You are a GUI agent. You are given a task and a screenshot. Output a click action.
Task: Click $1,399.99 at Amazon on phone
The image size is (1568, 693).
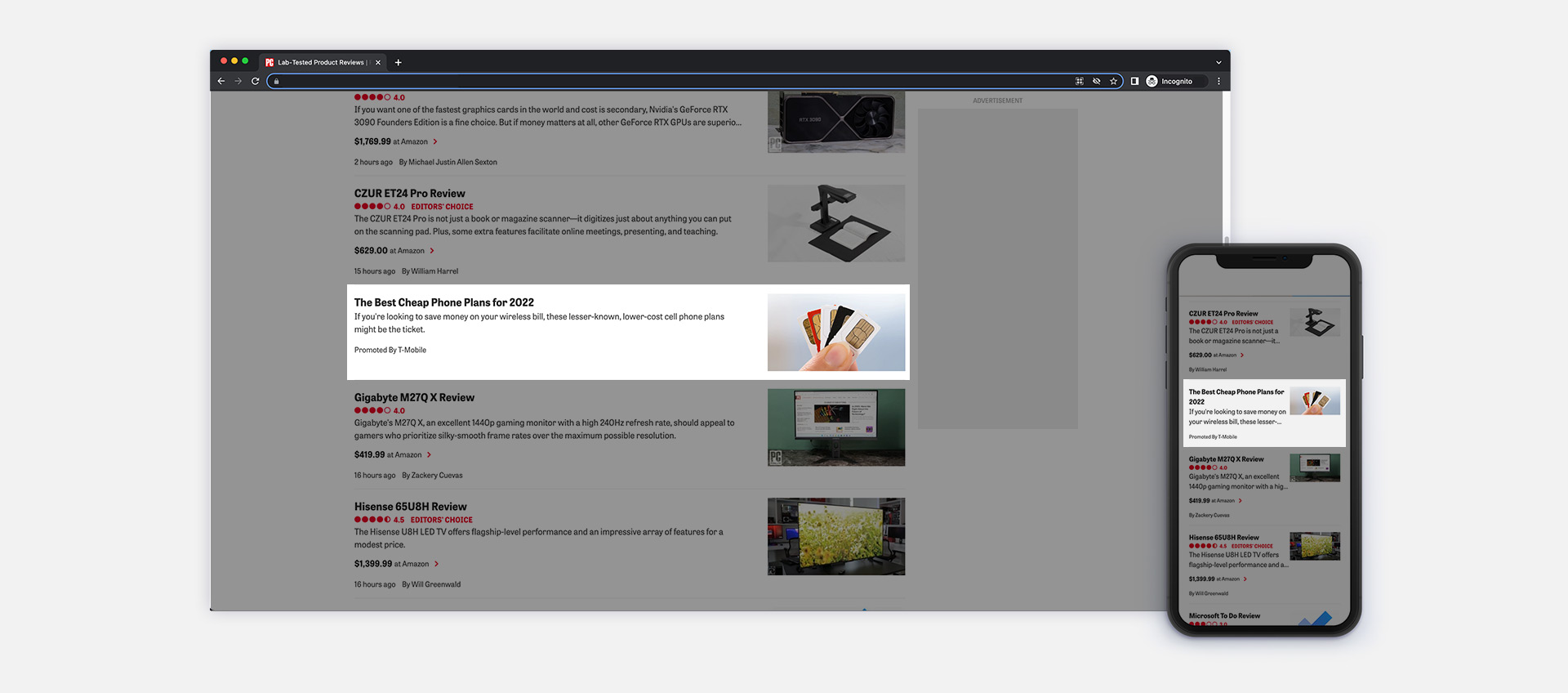(x=1214, y=579)
